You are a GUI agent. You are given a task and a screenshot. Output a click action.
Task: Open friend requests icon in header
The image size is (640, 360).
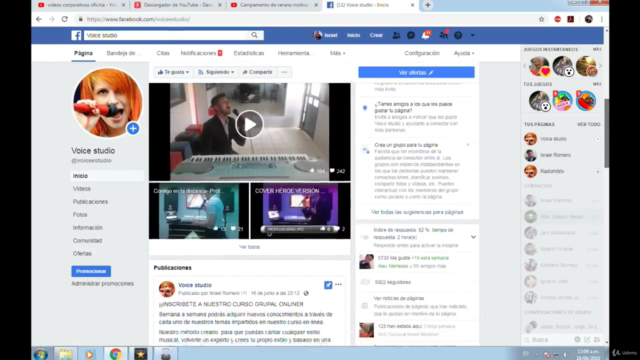[396, 36]
